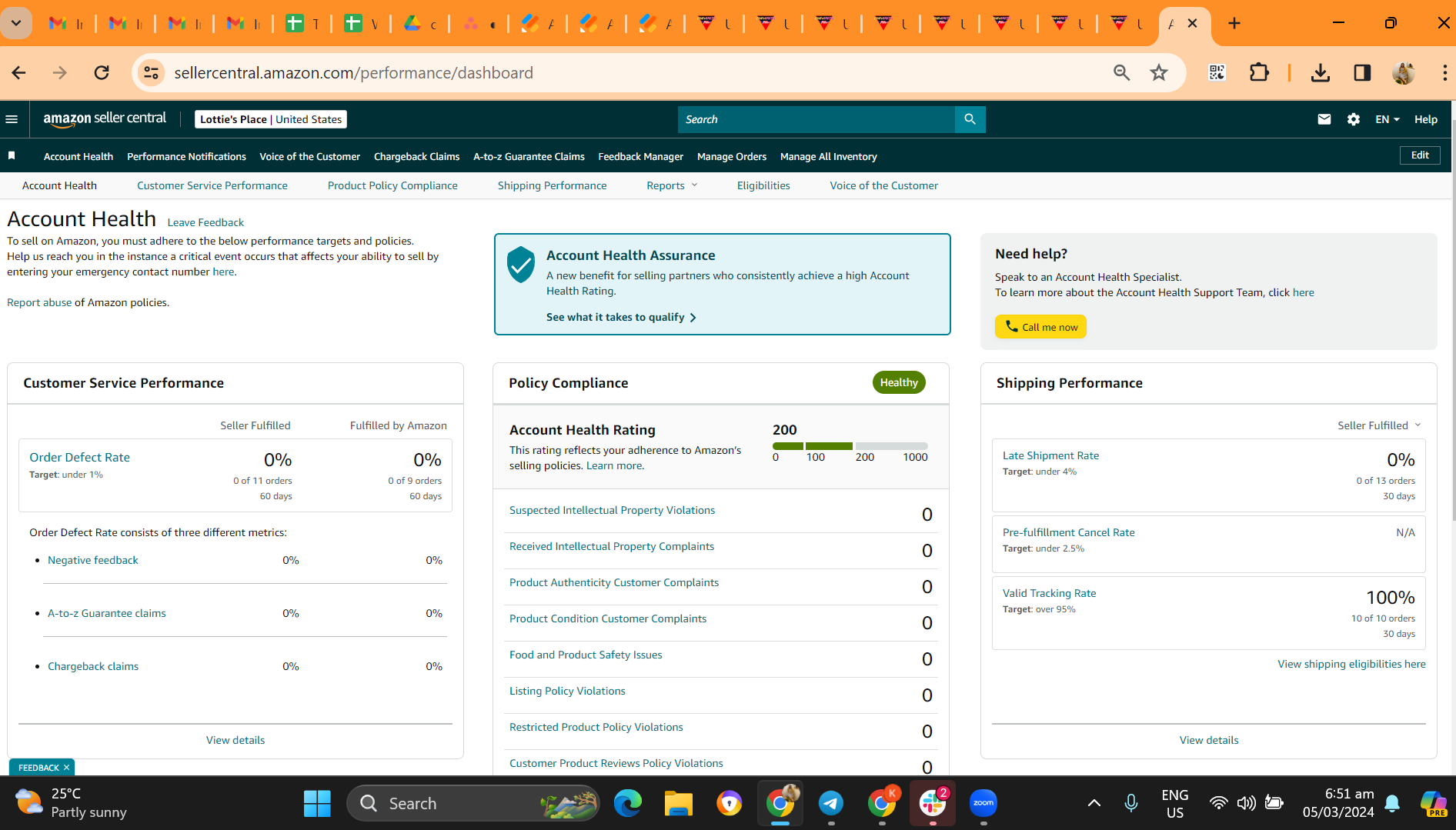
Task: Expand the Reports dropdown menu
Action: coord(672,185)
